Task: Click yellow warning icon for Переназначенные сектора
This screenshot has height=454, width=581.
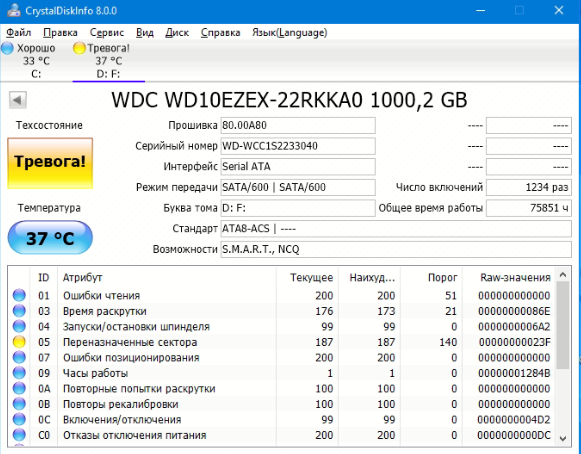Action: (x=19, y=342)
